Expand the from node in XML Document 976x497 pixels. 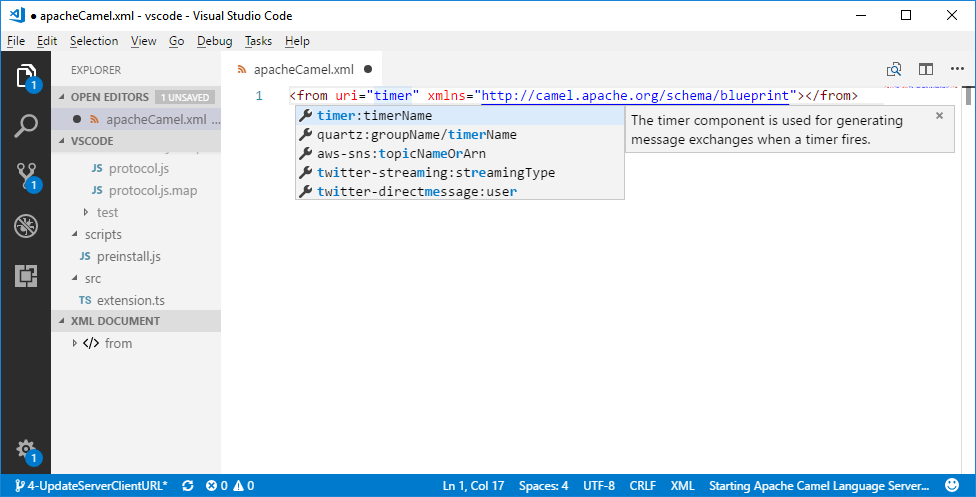[75, 343]
